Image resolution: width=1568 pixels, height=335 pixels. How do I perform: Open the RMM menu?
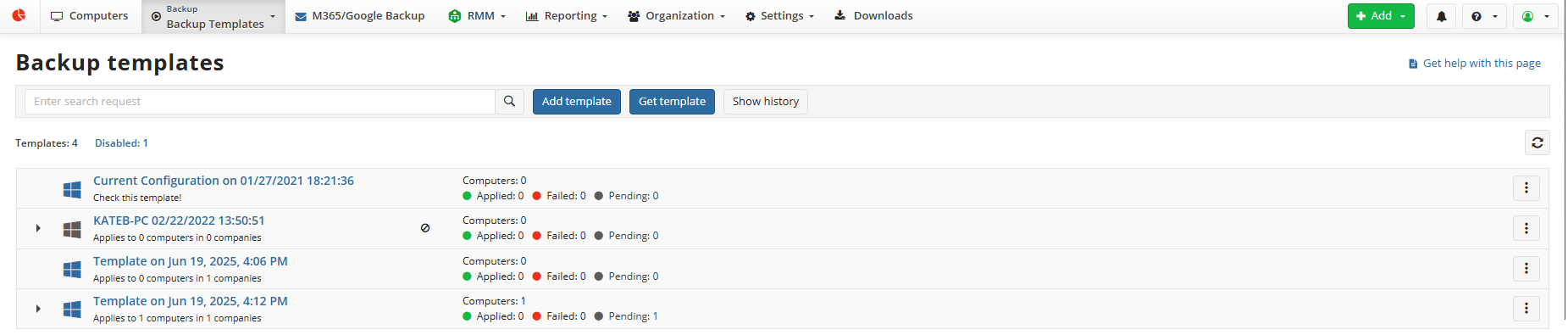(477, 16)
